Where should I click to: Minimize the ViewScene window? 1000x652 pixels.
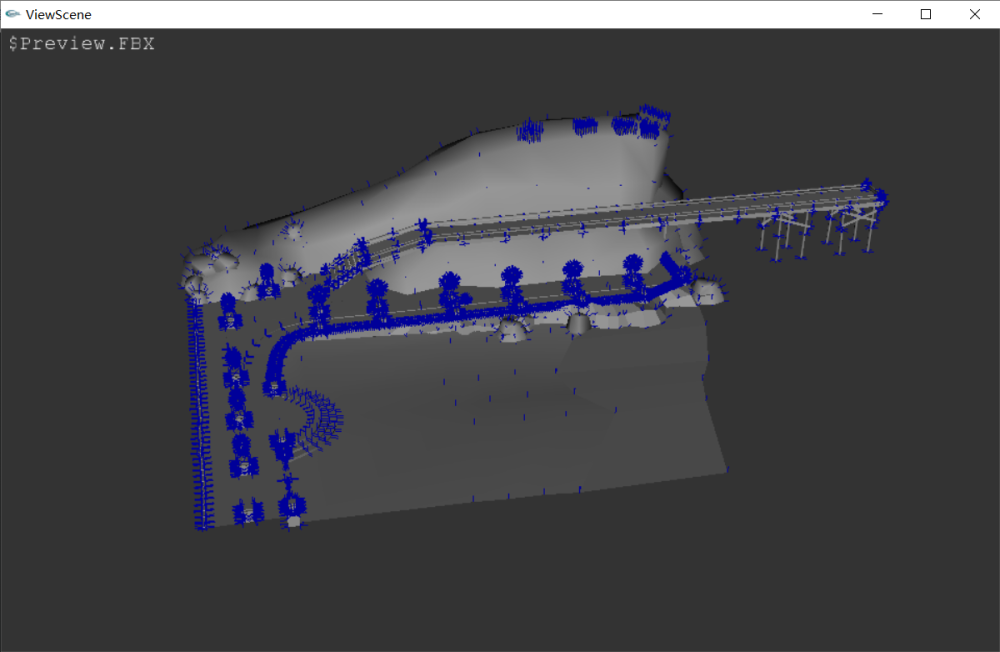[x=878, y=14]
